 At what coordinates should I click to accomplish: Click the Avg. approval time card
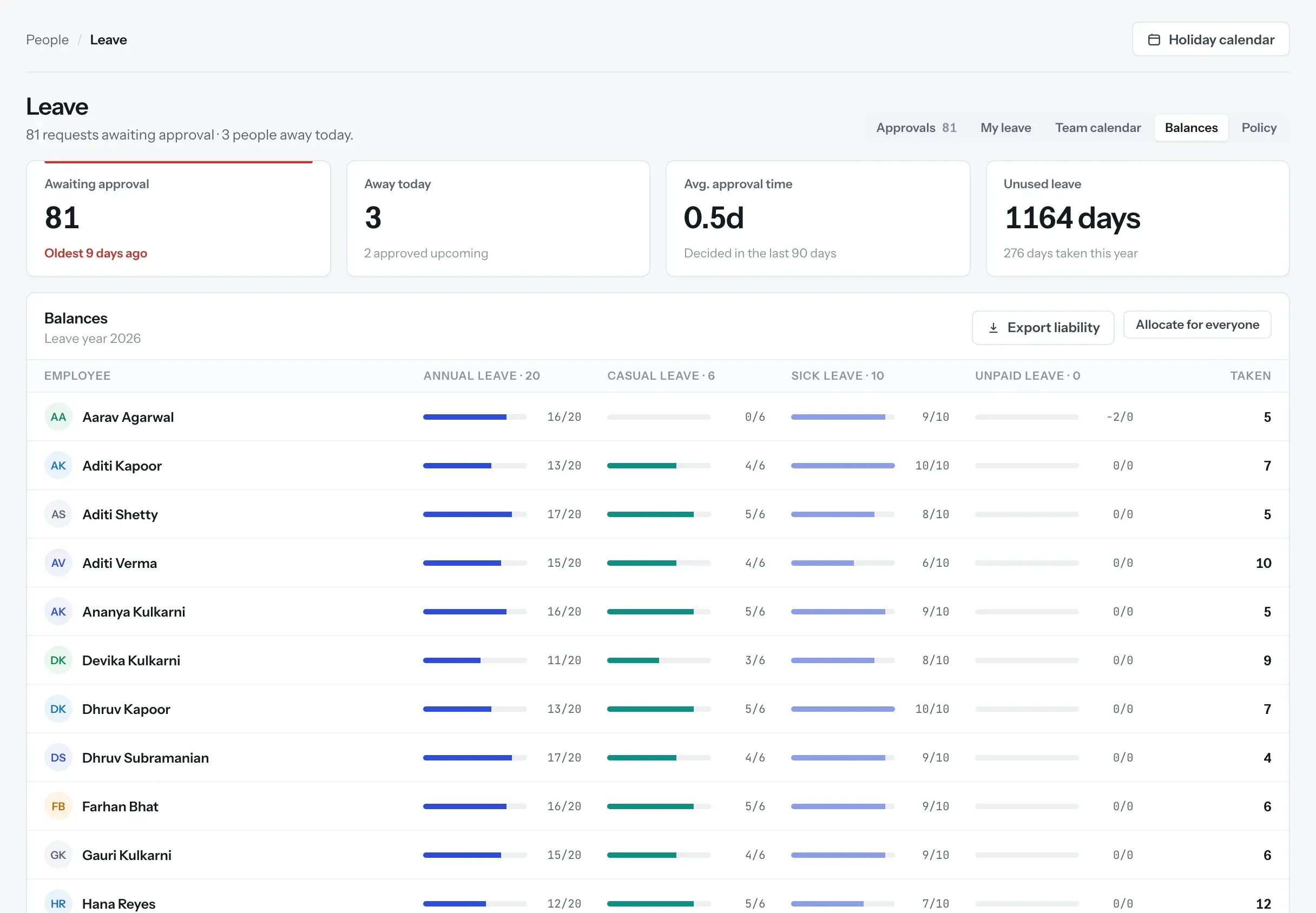pyautogui.click(x=818, y=219)
